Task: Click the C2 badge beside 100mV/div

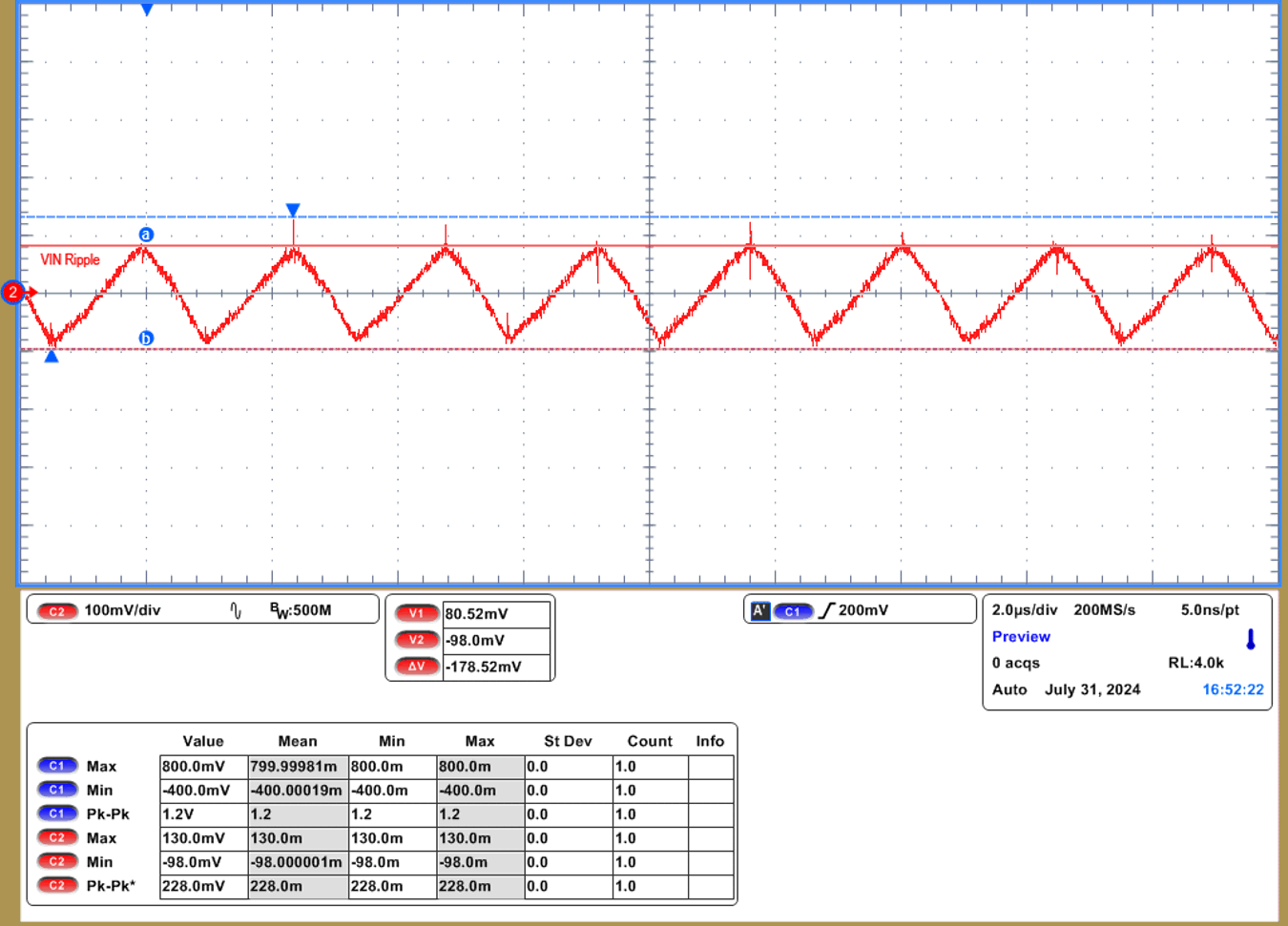Action: [56, 611]
